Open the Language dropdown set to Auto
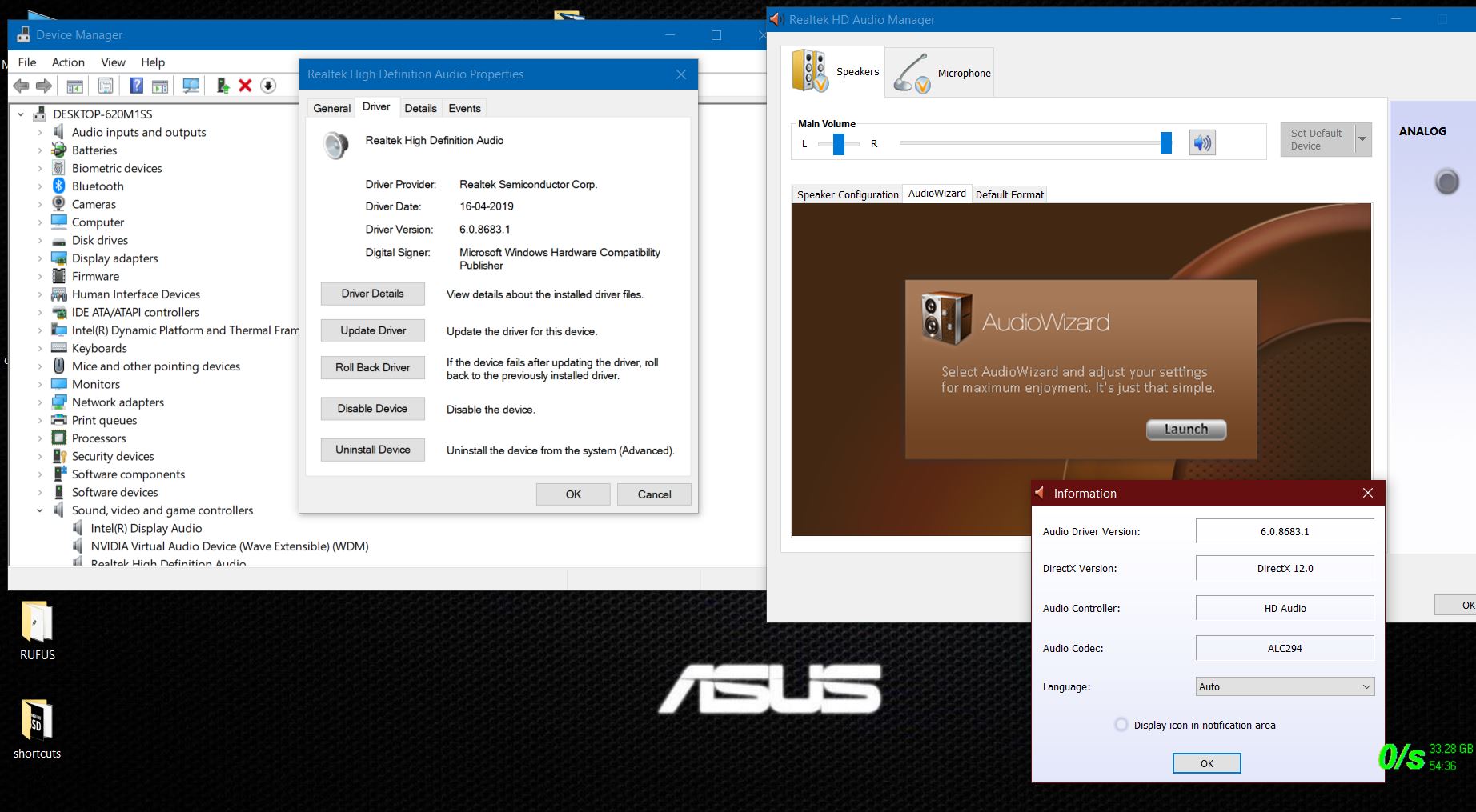Image resolution: width=1476 pixels, height=812 pixels. tap(1285, 686)
